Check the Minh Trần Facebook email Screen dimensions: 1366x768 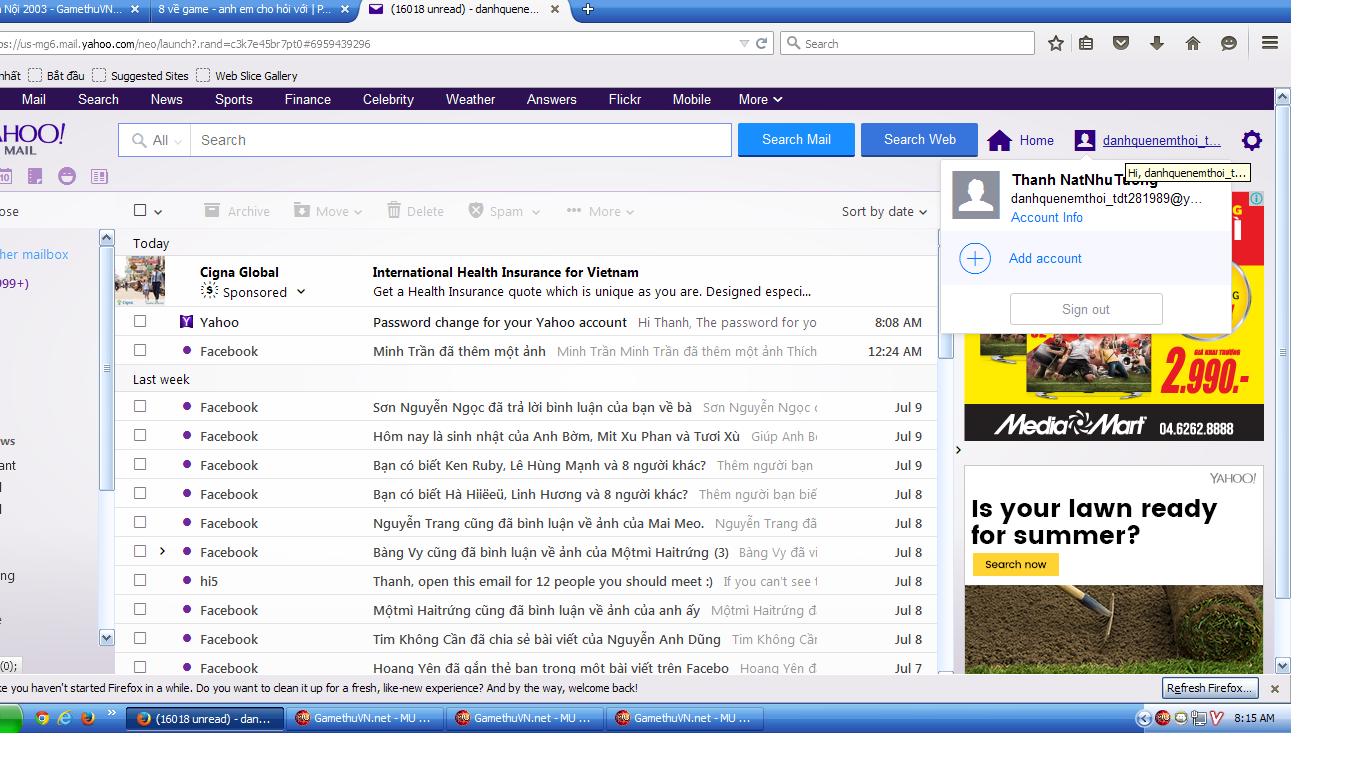tap(140, 350)
